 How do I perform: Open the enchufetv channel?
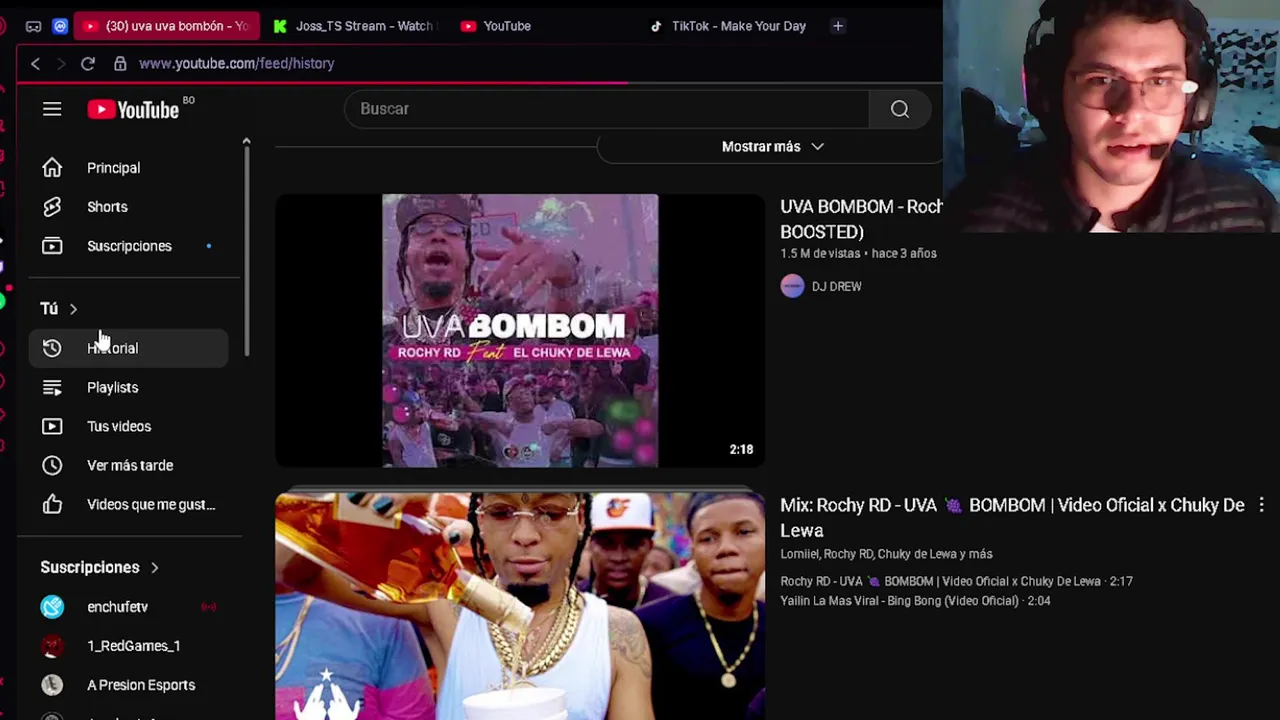coord(128,607)
